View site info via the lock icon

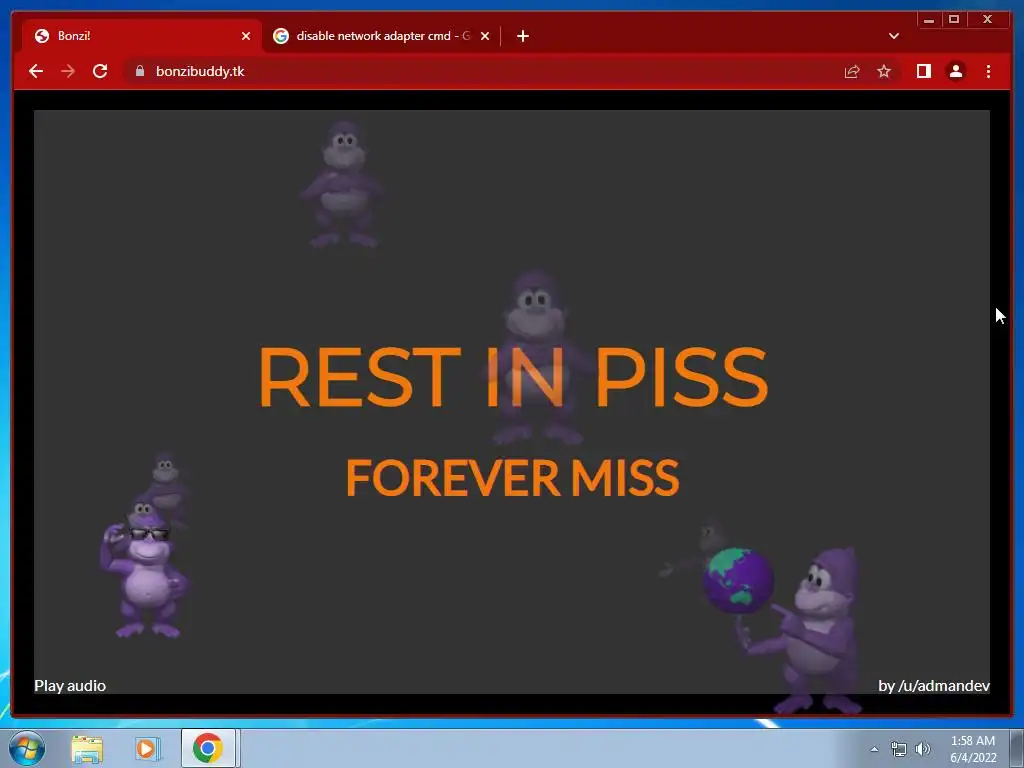pos(140,71)
